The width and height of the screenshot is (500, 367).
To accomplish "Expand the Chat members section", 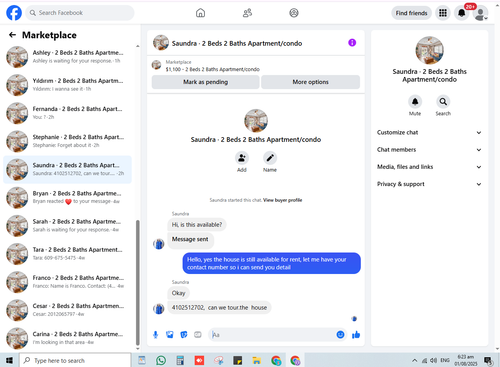I will [x=429, y=150].
